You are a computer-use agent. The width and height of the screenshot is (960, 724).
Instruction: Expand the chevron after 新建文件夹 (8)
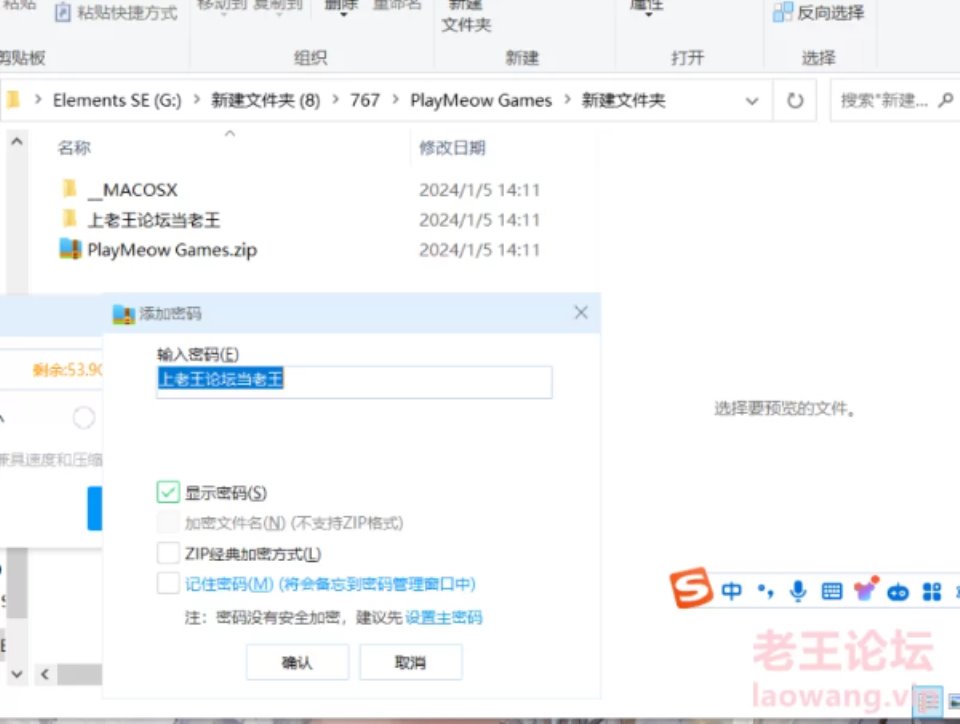point(336,99)
